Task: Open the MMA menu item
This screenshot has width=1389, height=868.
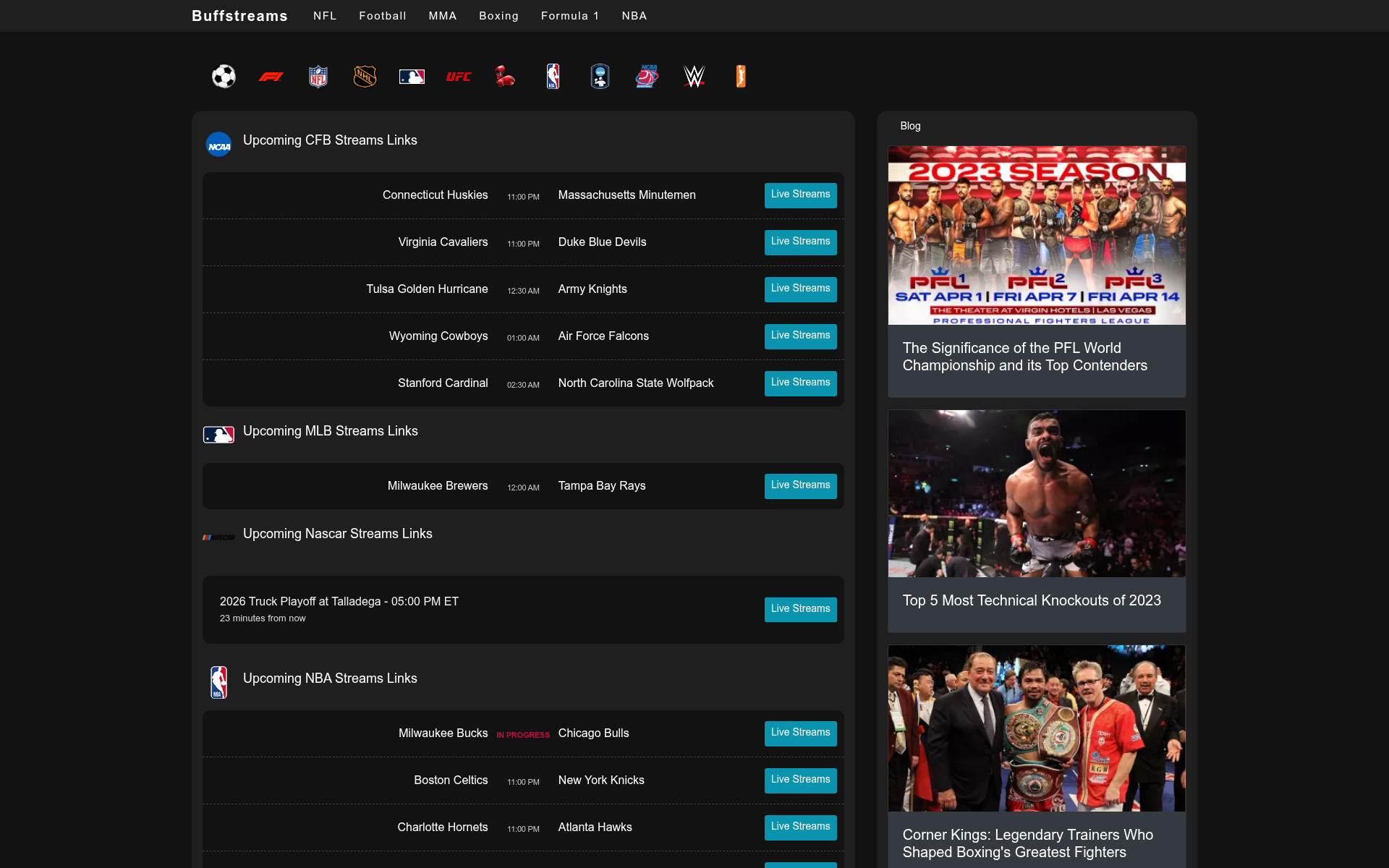Action: click(x=443, y=16)
